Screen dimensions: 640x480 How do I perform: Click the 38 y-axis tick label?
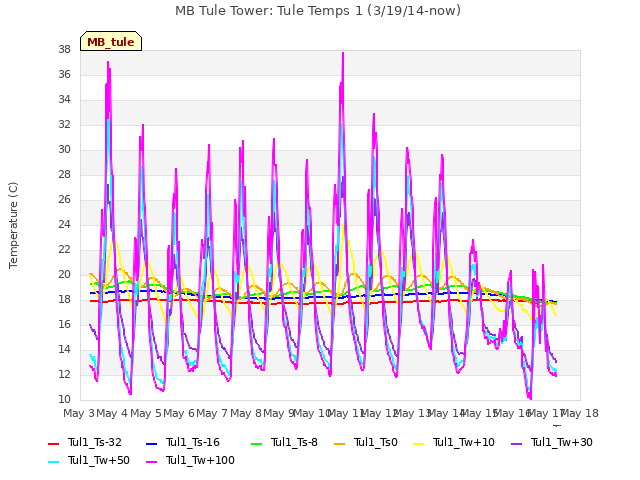64,49
